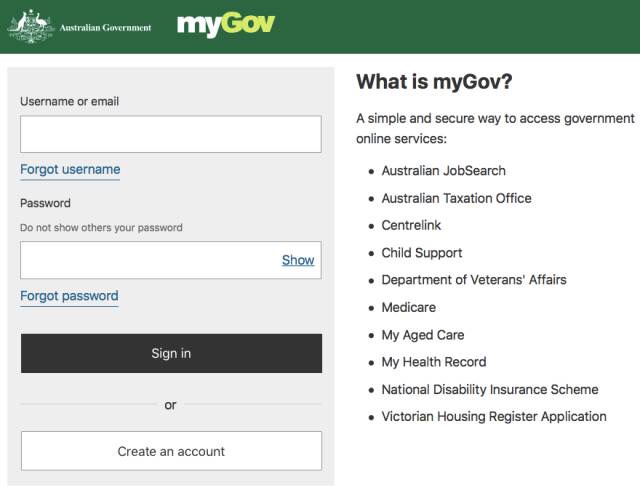The image size is (640, 493).
Task: Click the myGov logo in header
Action: tap(226, 24)
